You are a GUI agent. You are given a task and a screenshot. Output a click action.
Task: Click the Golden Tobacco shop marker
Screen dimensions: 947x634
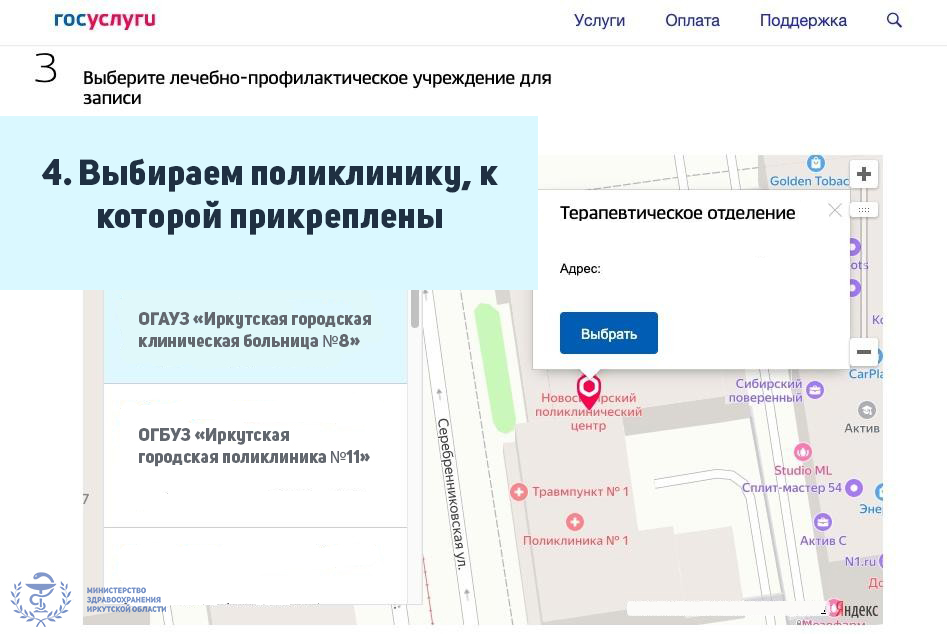816,163
